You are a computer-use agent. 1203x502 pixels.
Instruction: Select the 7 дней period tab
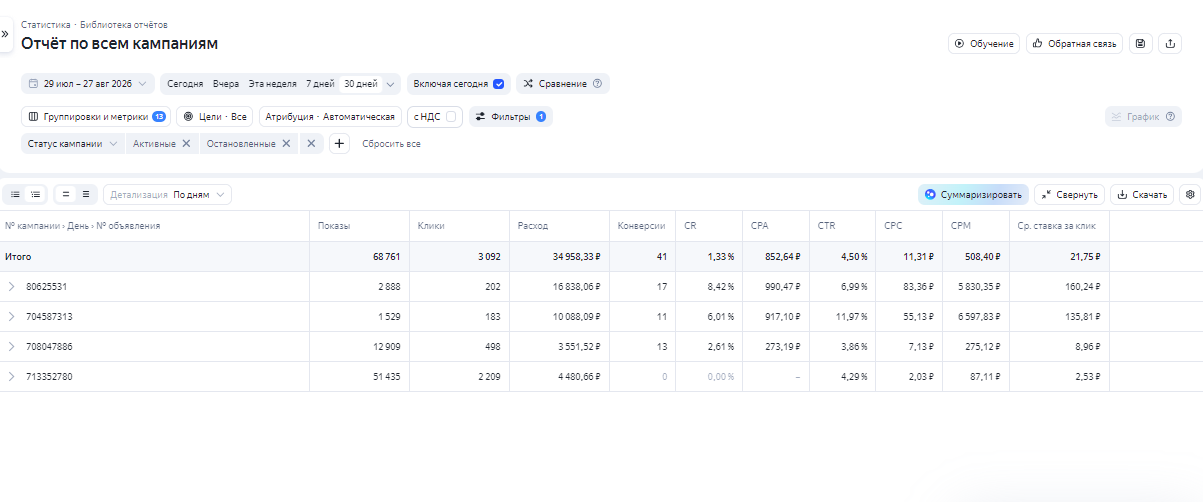[320, 84]
